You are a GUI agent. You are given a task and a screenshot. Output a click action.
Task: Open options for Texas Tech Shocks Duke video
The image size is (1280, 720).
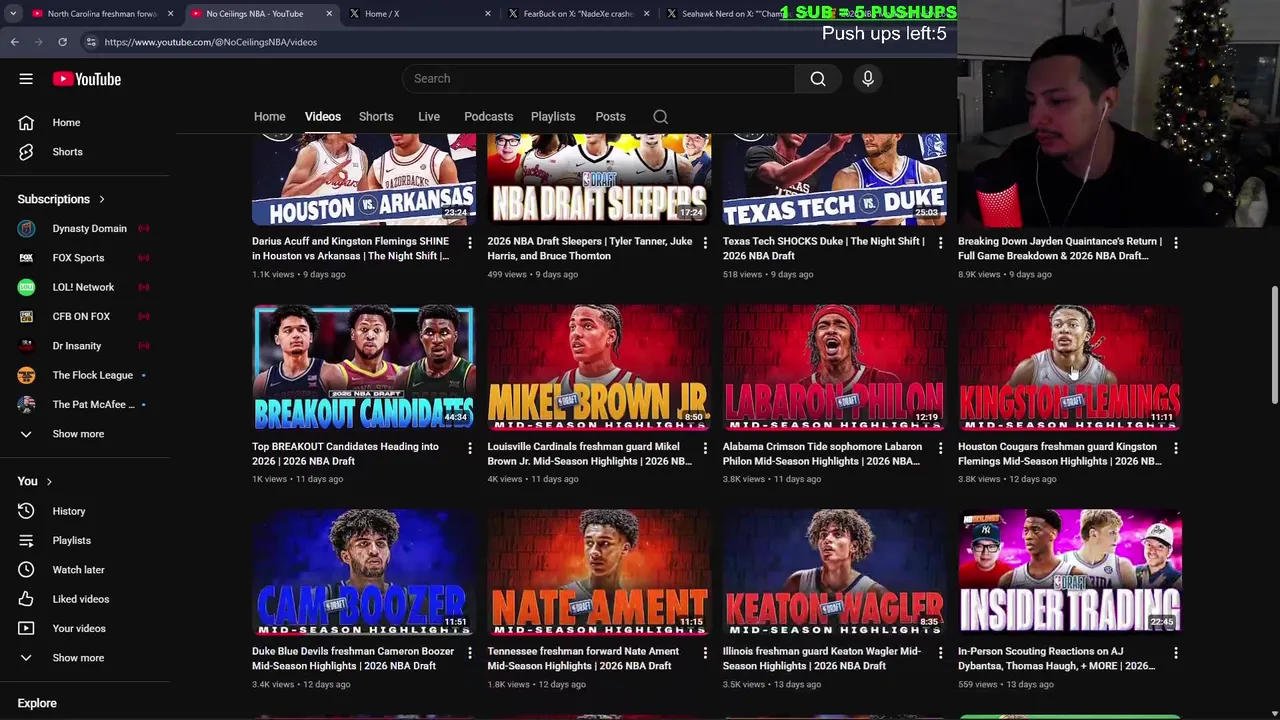[x=940, y=243]
